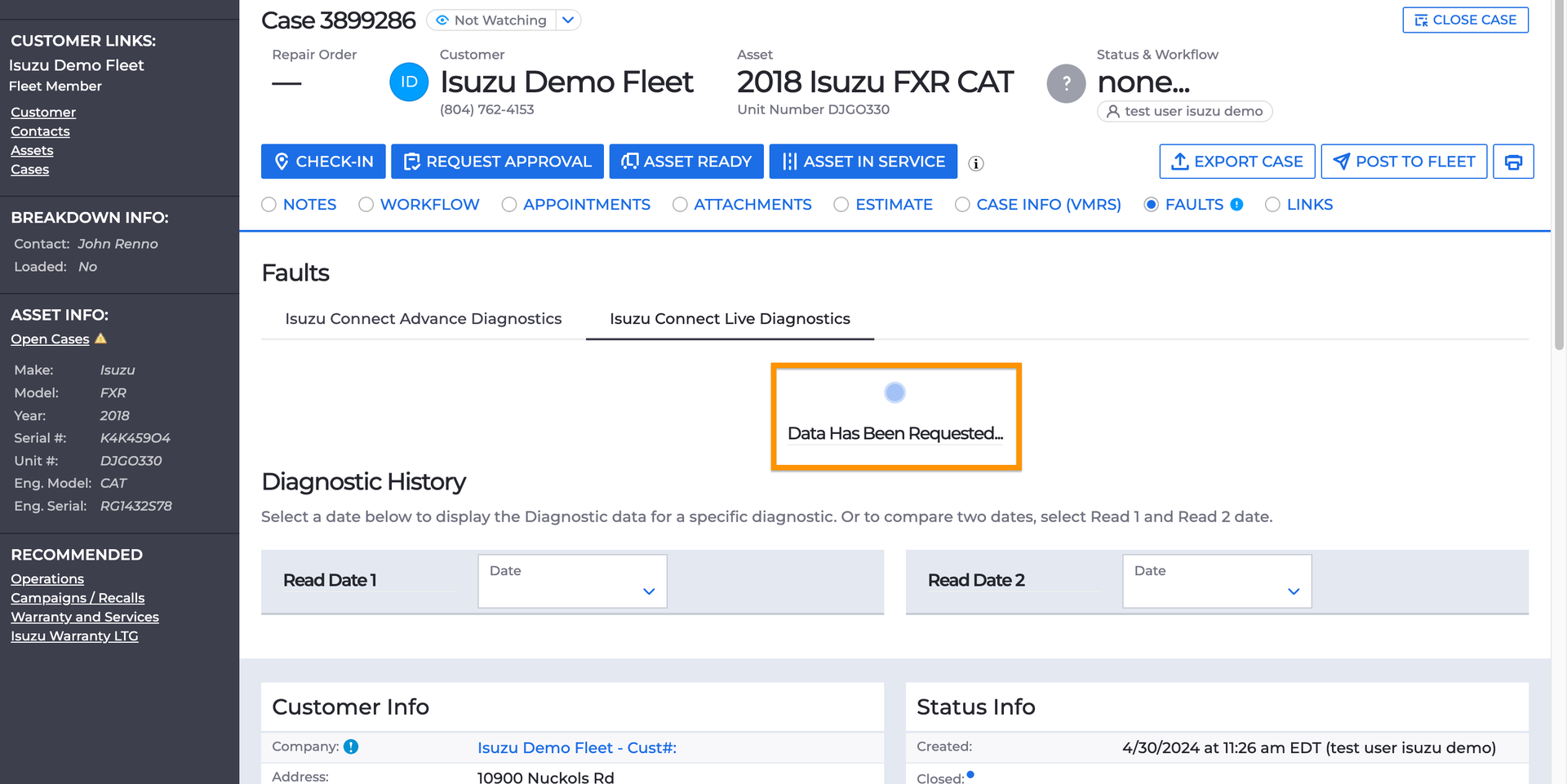The width and height of the screenshot is (1567, 784).
Task: Click the Request Approval button
Action: point(497,162)
